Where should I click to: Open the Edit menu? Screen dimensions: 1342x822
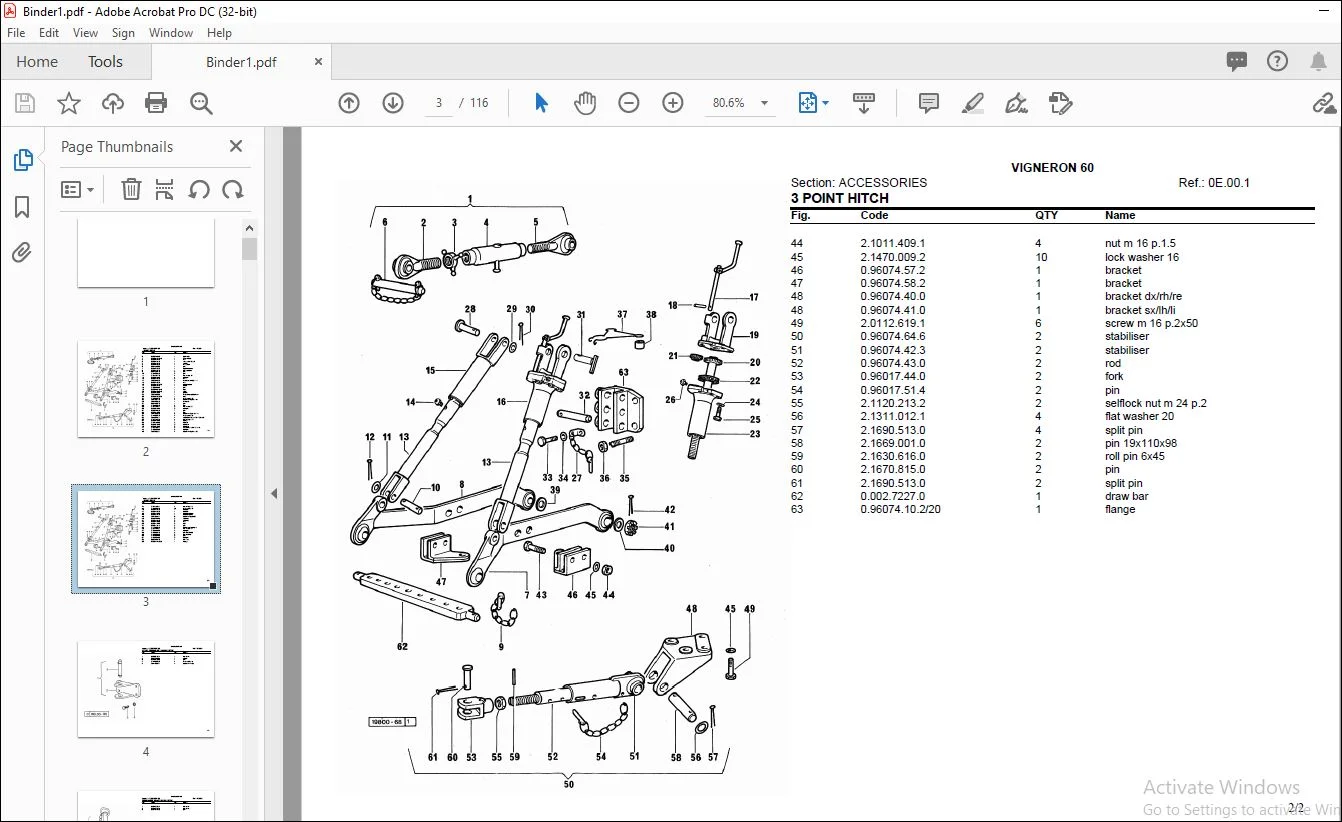coord(49,33)
